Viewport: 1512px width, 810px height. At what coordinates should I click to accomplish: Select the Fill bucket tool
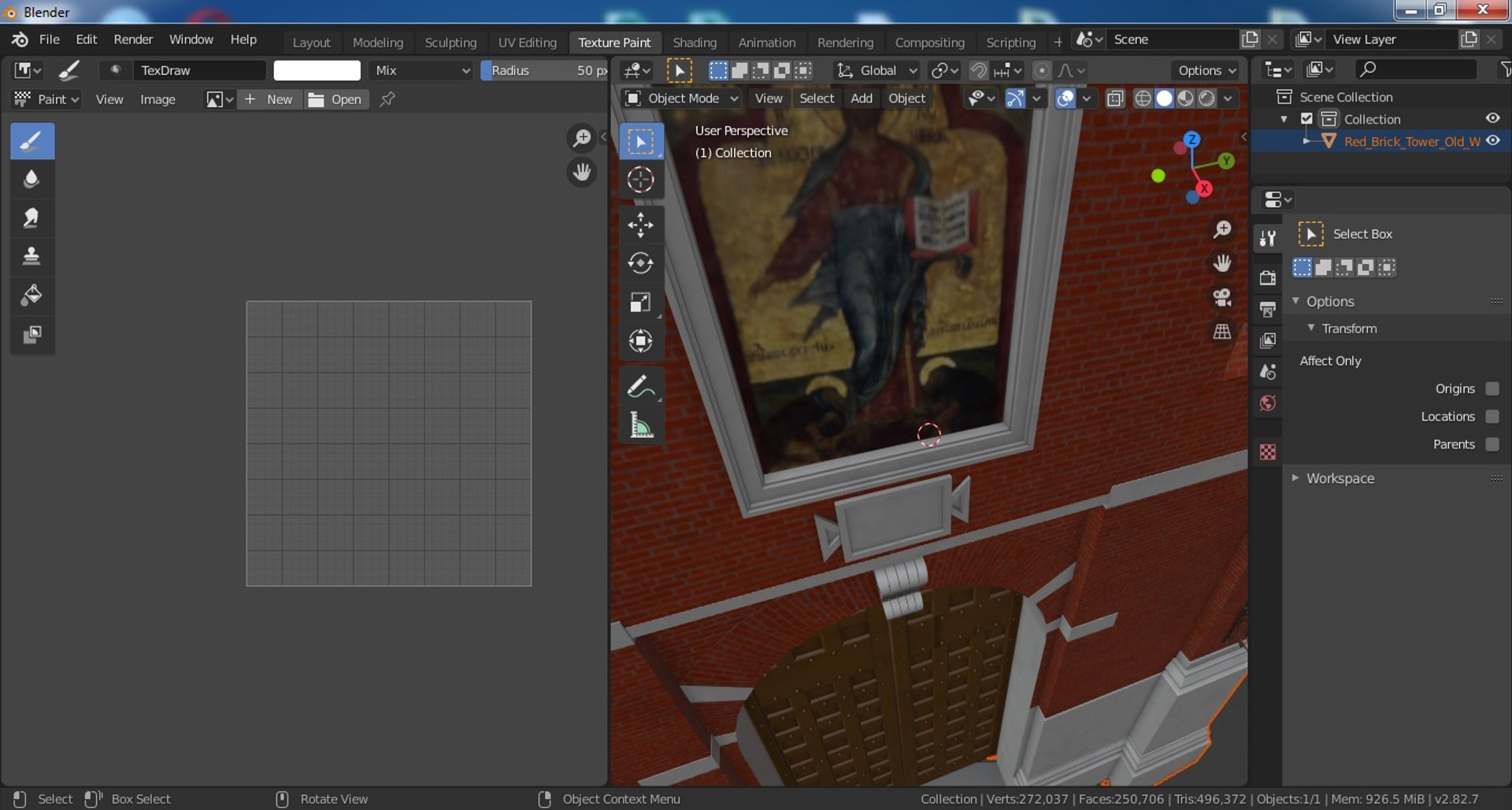(x=32, y=295)
